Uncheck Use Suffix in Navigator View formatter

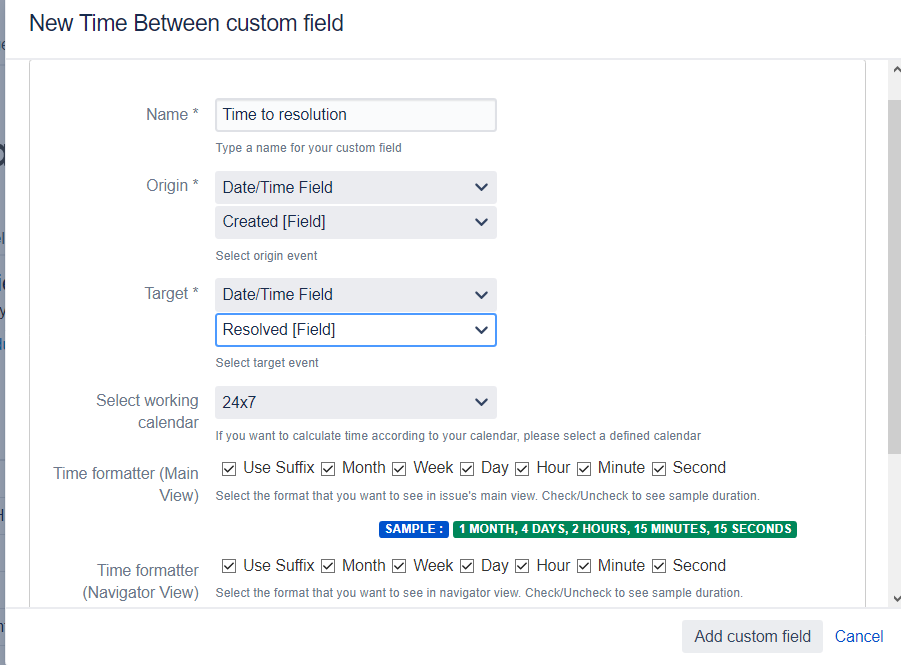[x=229, y=566]
